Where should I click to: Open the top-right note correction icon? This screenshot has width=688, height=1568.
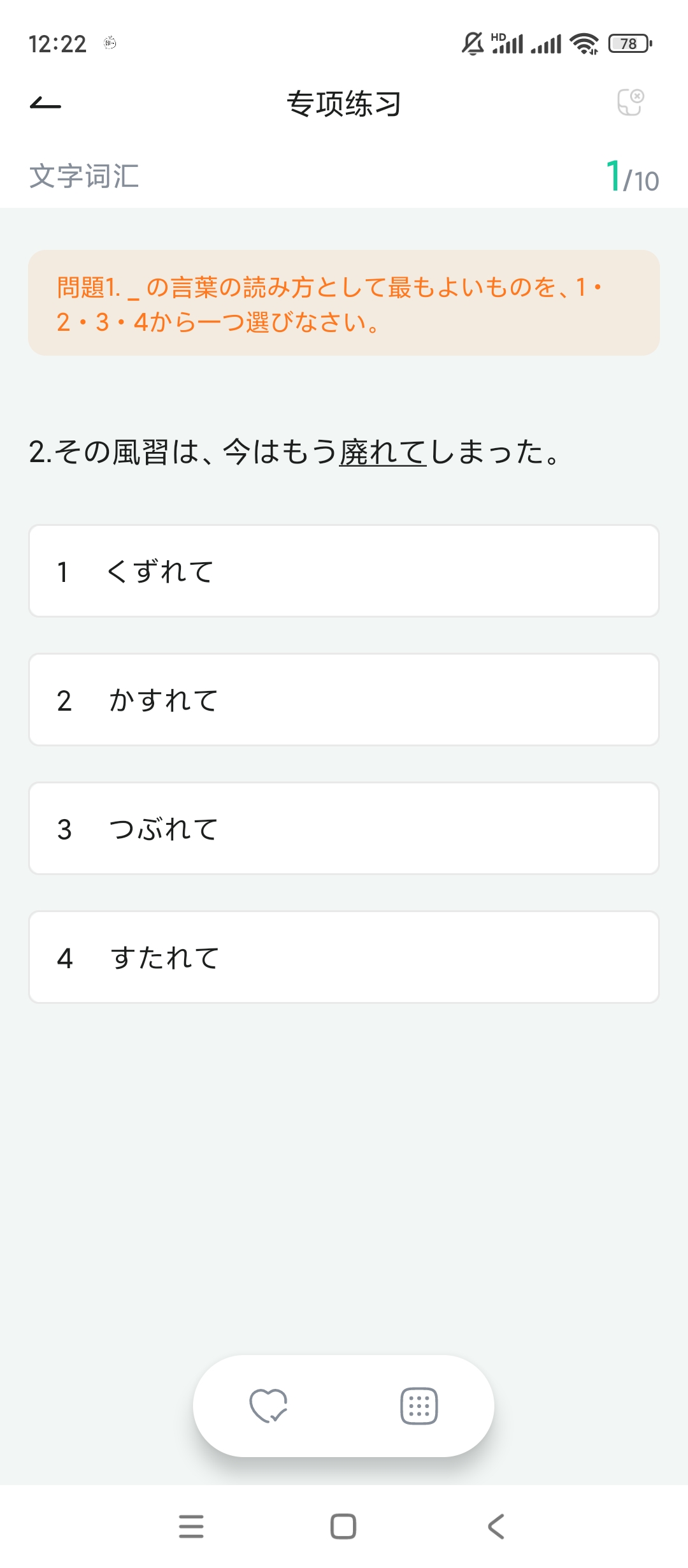631,103
